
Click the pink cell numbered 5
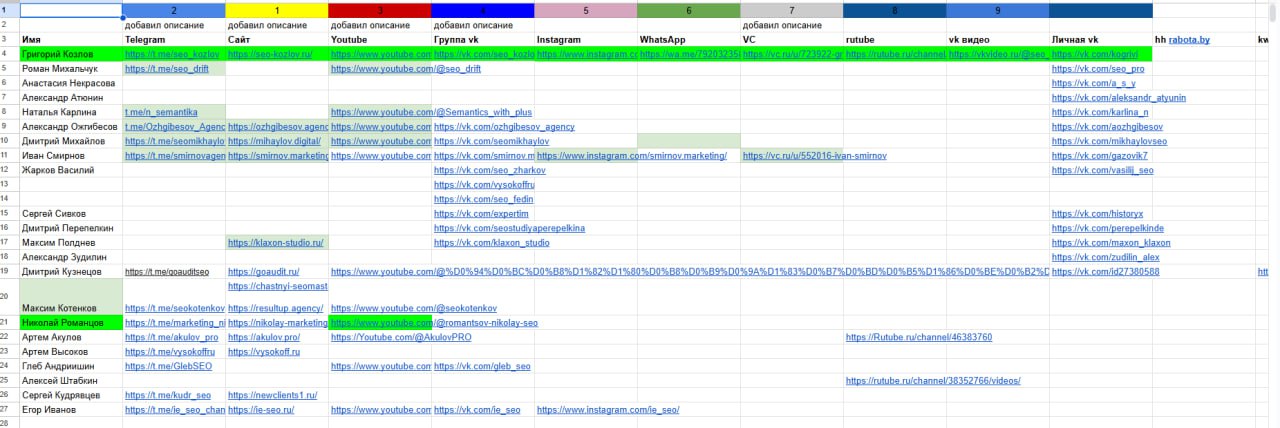(586, 10)
